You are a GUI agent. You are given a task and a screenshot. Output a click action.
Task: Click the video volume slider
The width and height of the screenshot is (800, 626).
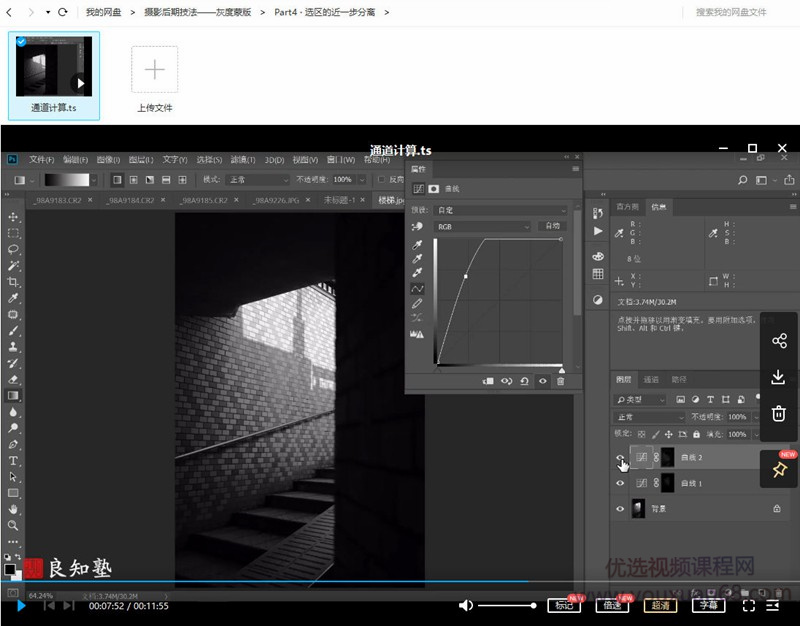tap(506, 605)
